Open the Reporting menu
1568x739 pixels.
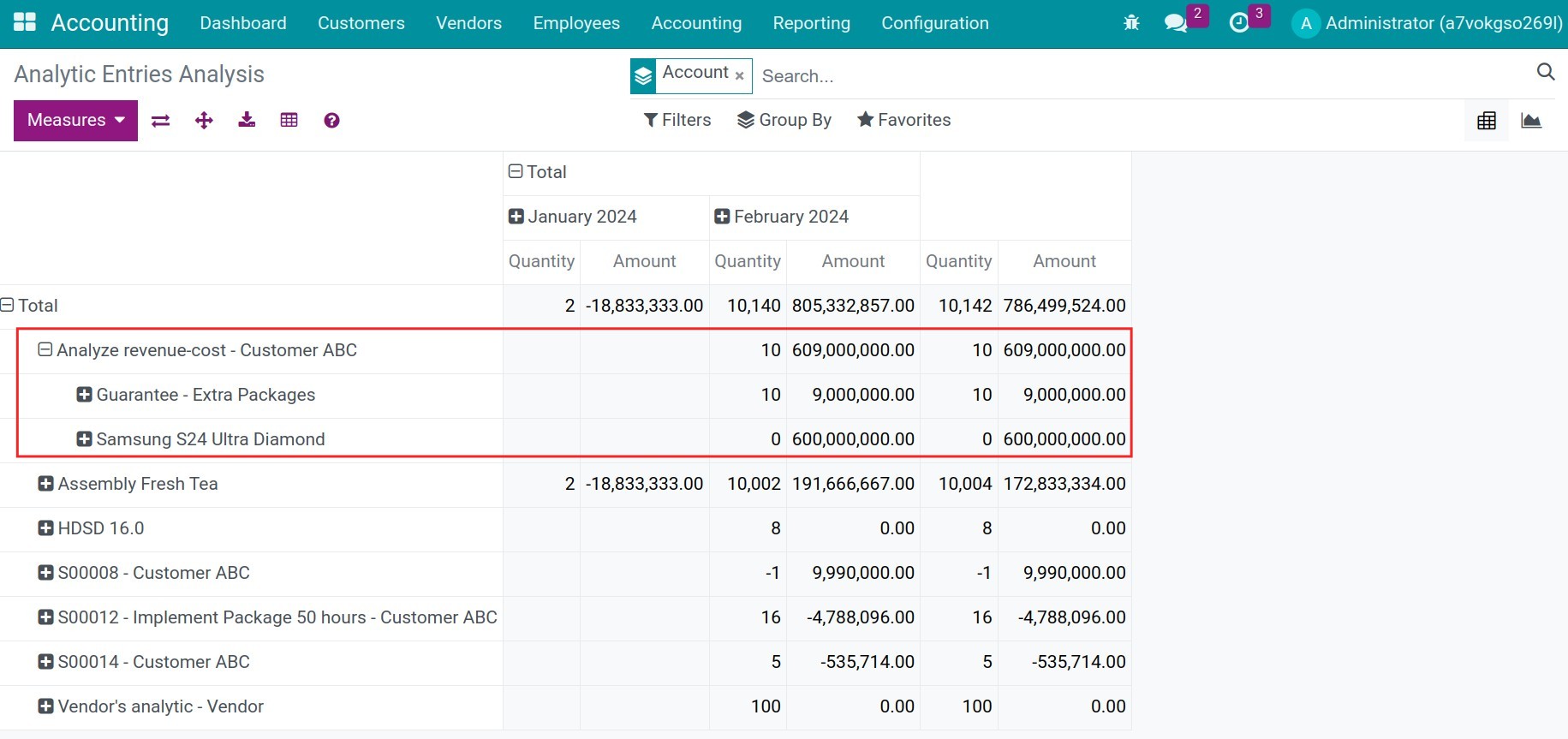[812, 23]
